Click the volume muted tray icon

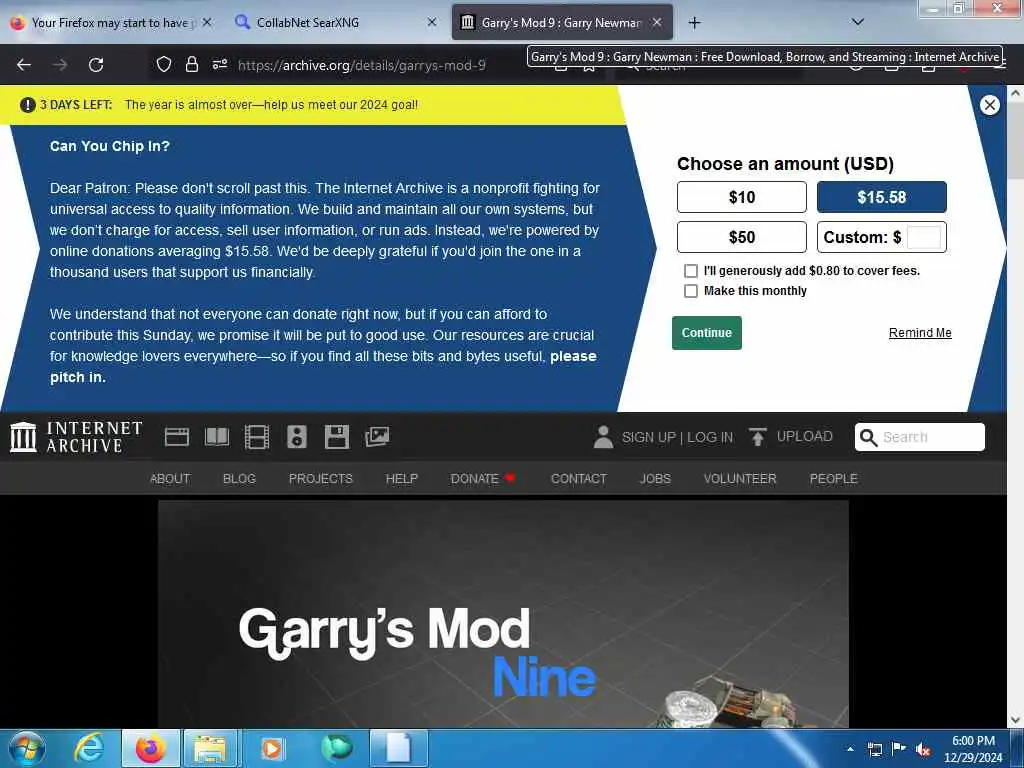tap(923, 750)
